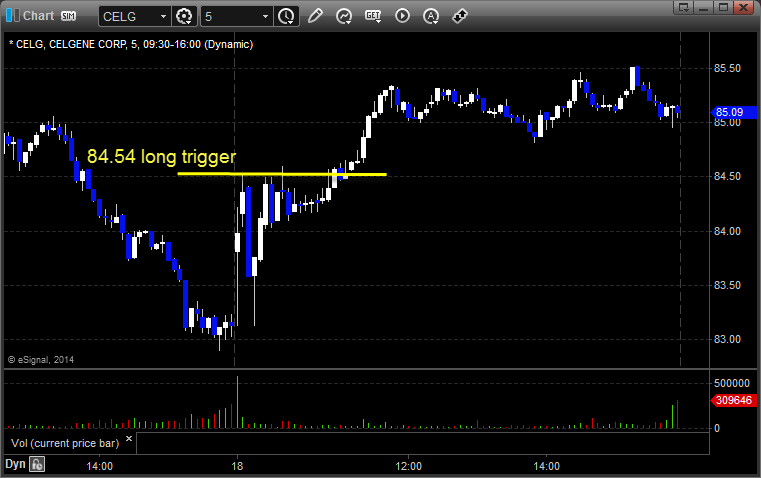Click the 83.50 price axis label

click(727, 285)
